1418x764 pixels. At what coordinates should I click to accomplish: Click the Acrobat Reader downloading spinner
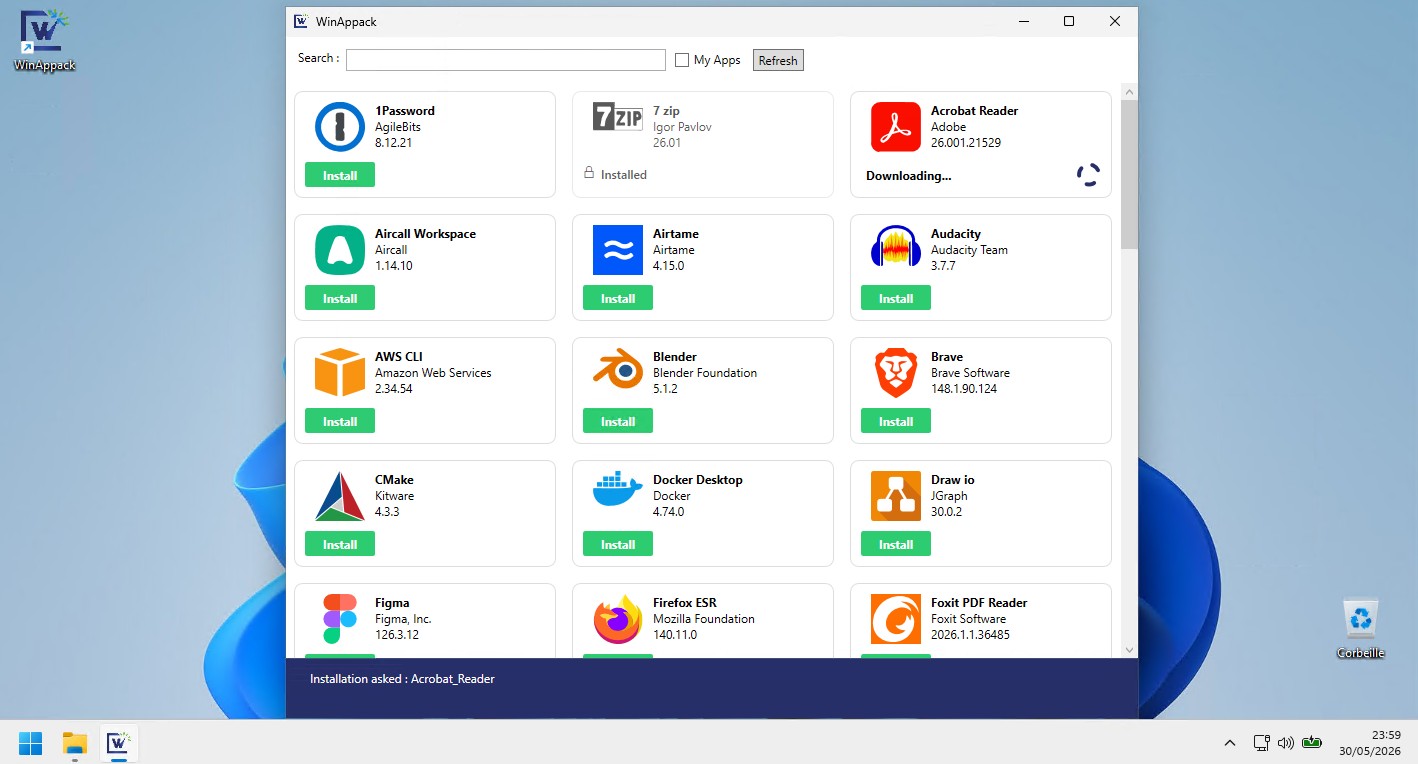point(1088,175)
